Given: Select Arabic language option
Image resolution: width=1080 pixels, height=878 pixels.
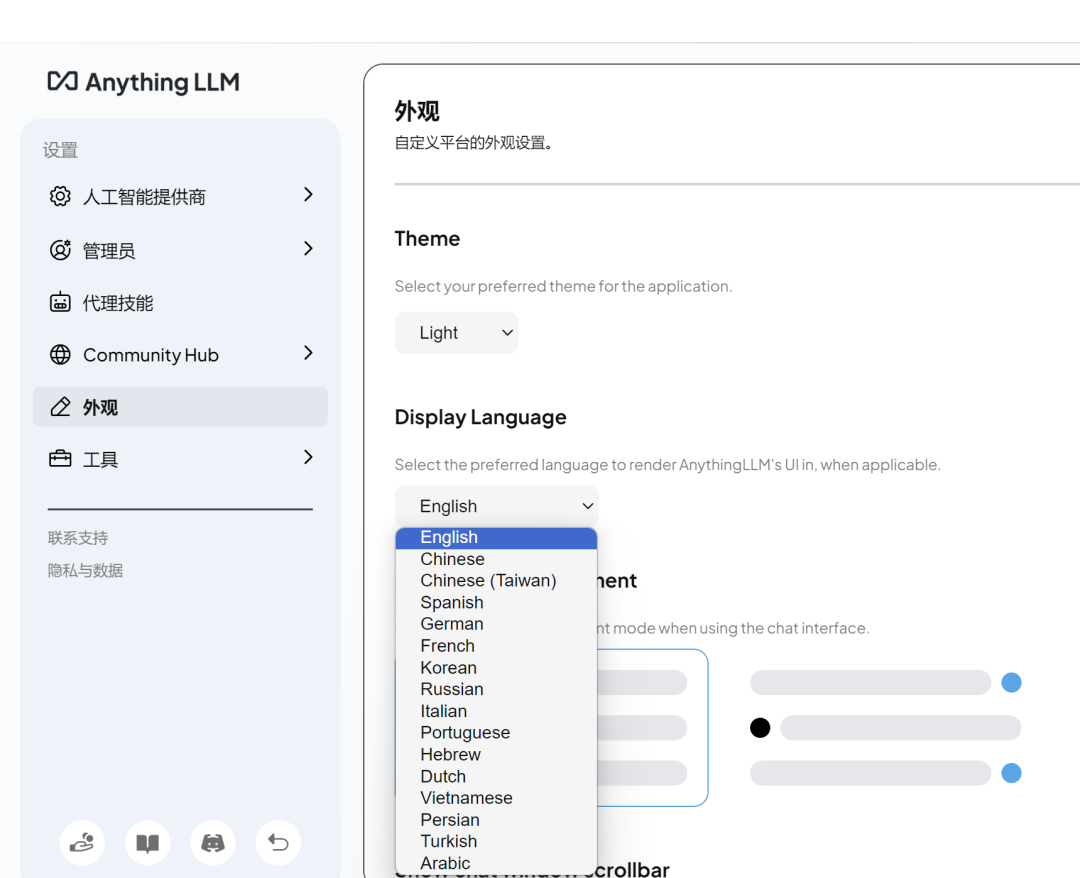Looking at the screenshot, I should [496, 864].
